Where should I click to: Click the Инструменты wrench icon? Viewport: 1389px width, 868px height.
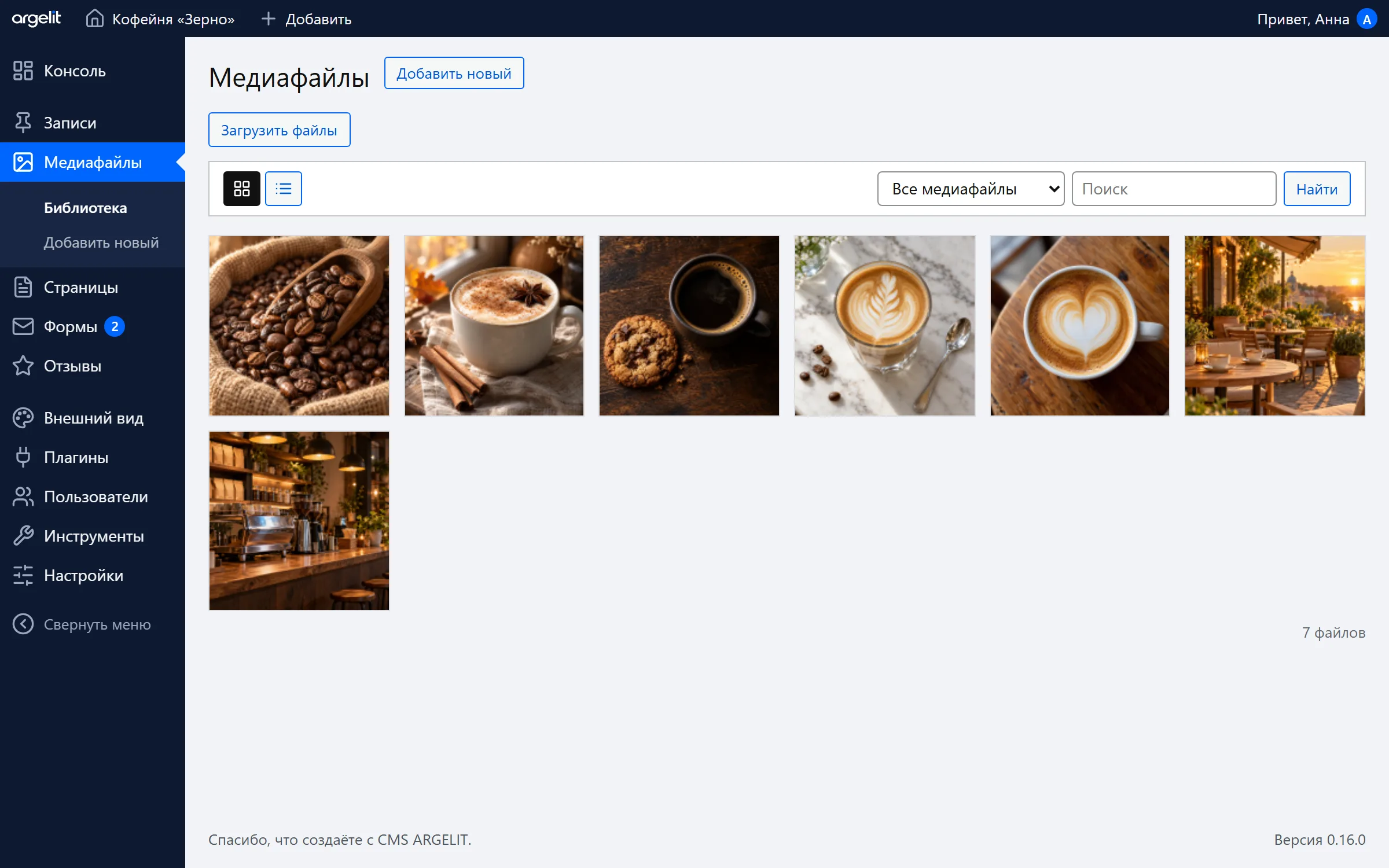23,536
